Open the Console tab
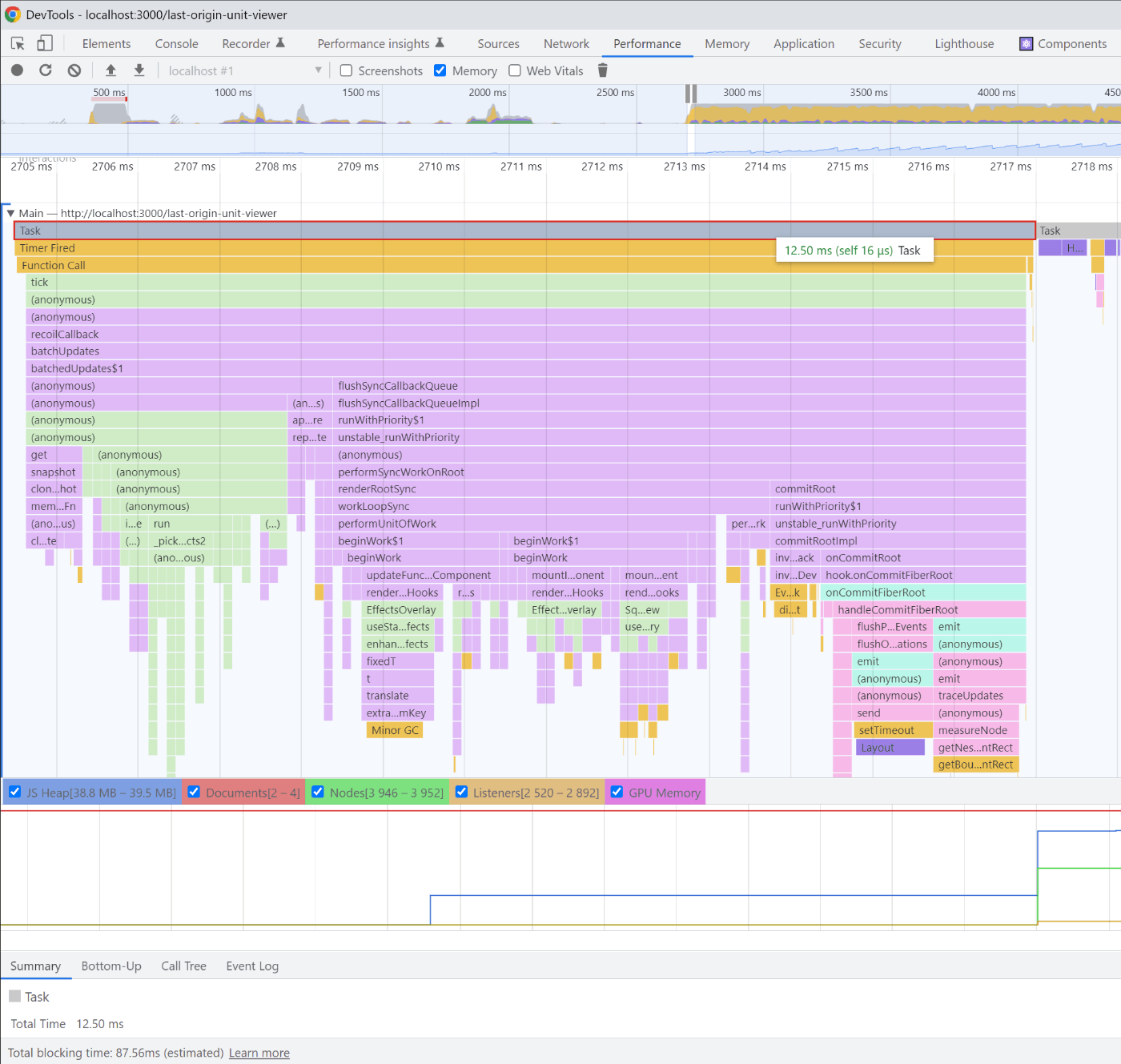Viewport: 1121px width, 1064px height. pyautogui.click(x=177, y=43)
